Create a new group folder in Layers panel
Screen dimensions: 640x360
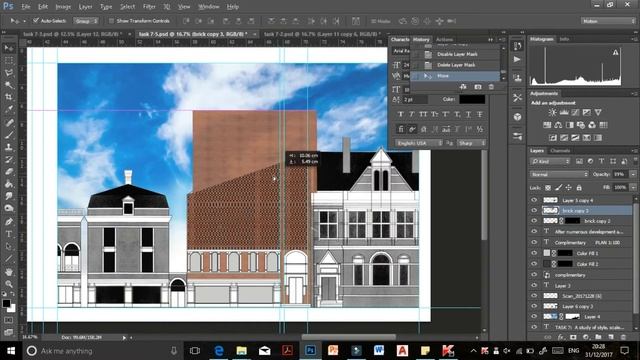point(598,337)
